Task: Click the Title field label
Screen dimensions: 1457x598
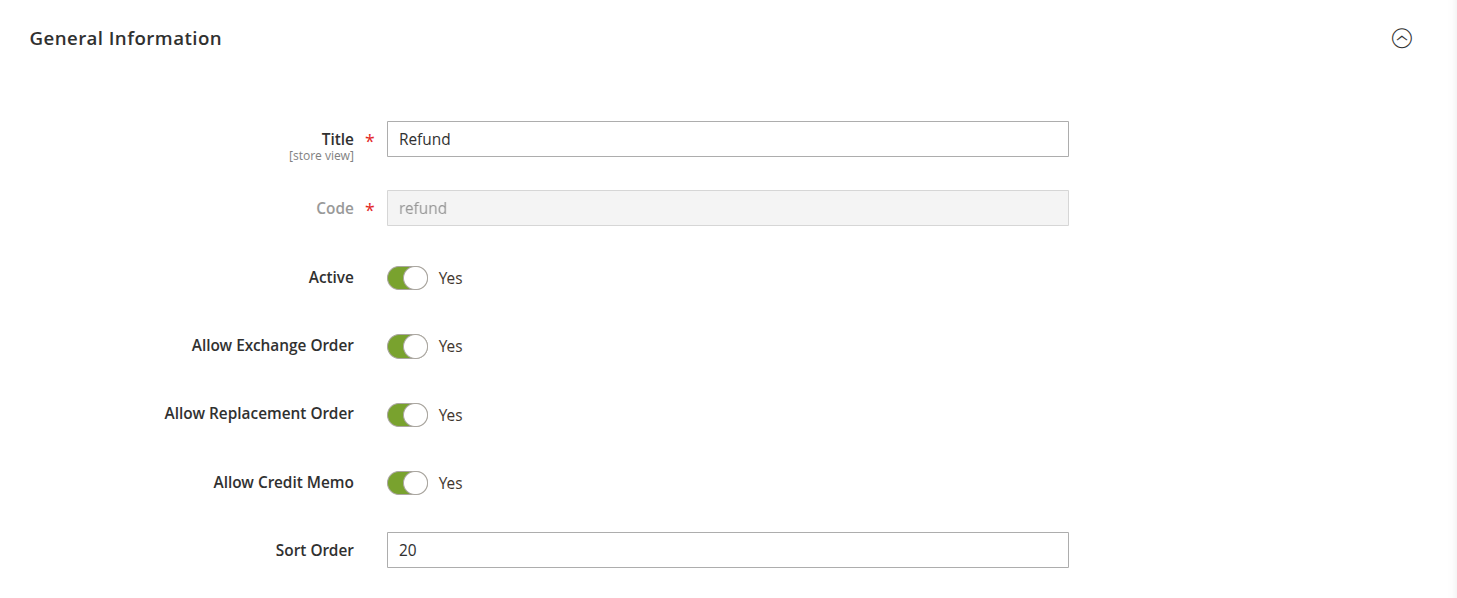Action: click(x=337, y=139)
